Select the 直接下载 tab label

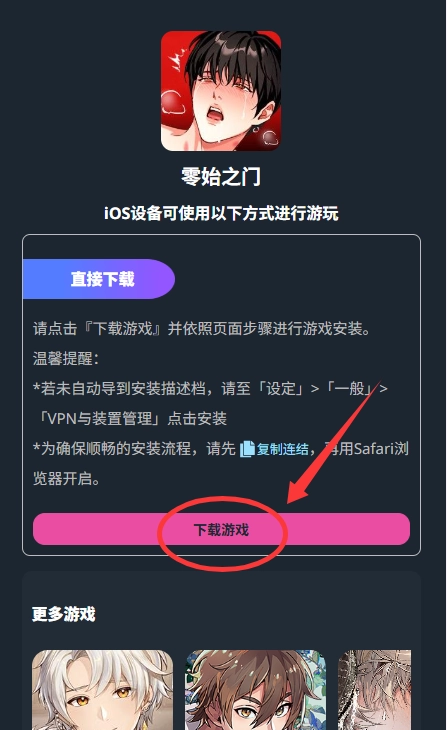click(102, 279)
